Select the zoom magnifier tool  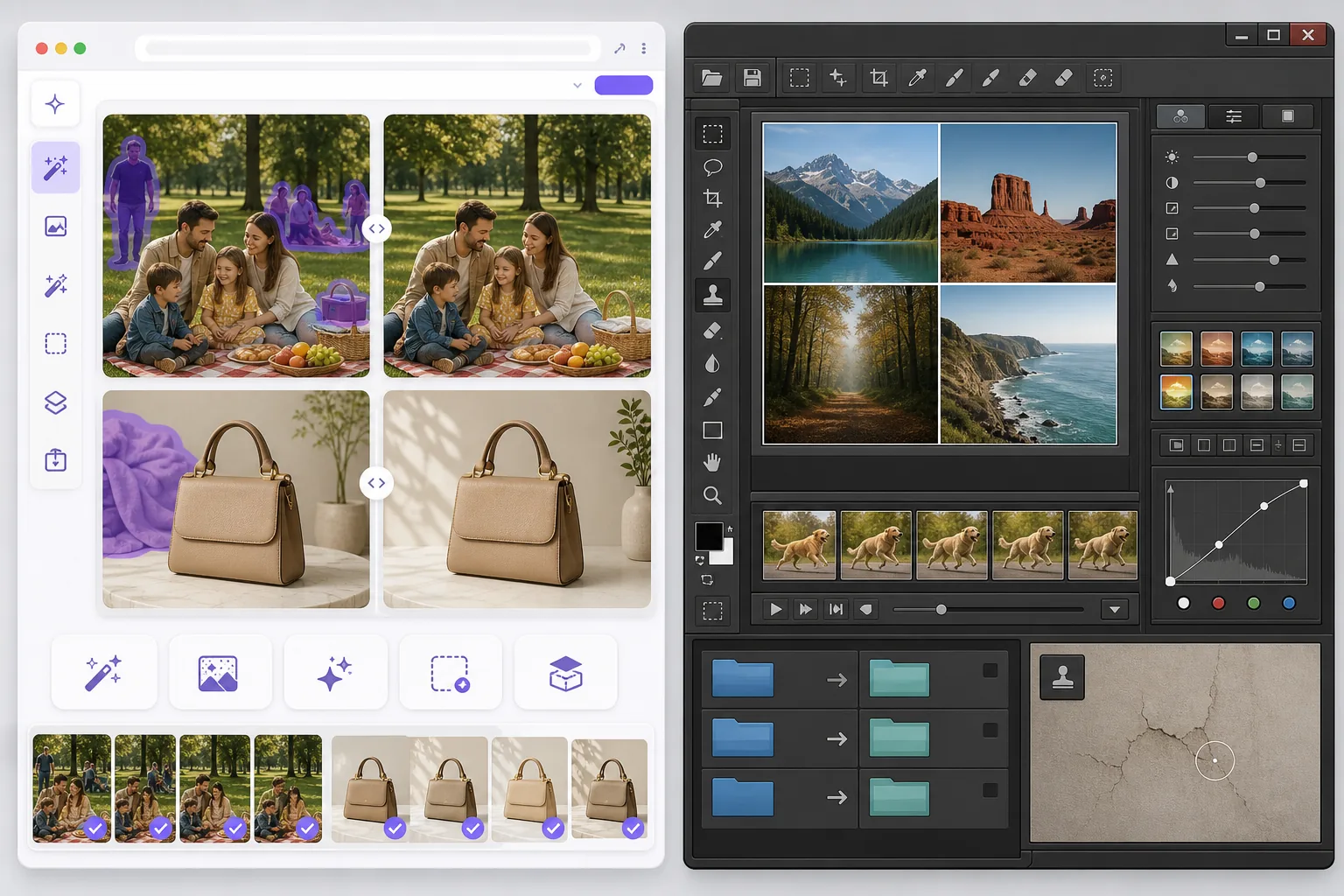click(713, 495)
